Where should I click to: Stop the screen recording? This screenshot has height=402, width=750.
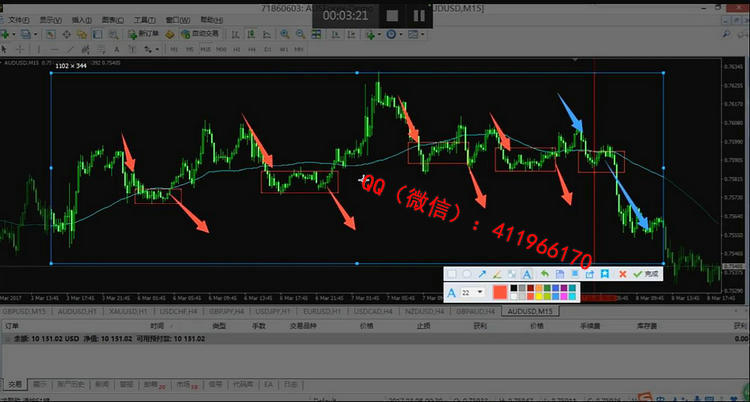click(x=392, y=14)
